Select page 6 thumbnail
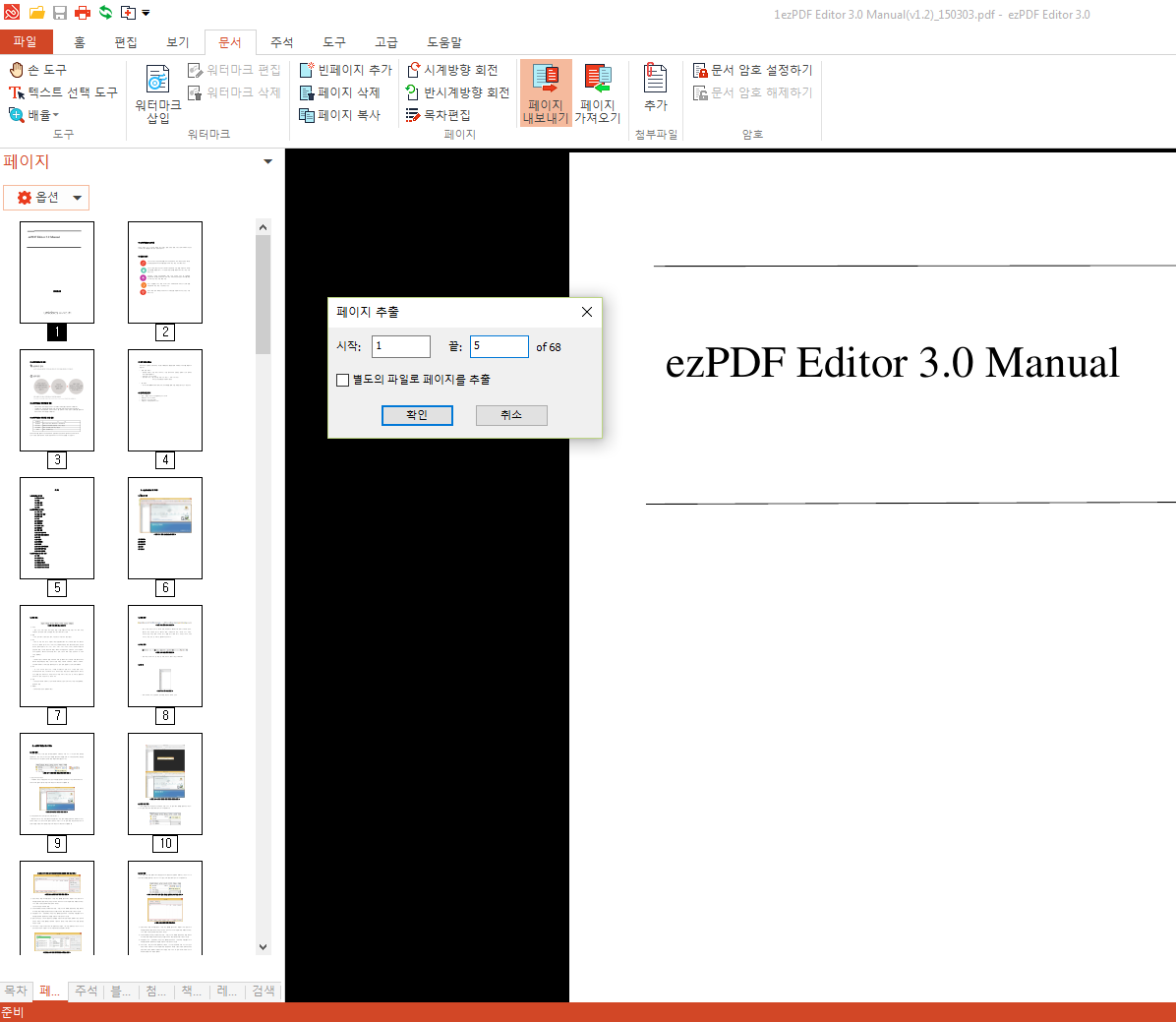 165,528
